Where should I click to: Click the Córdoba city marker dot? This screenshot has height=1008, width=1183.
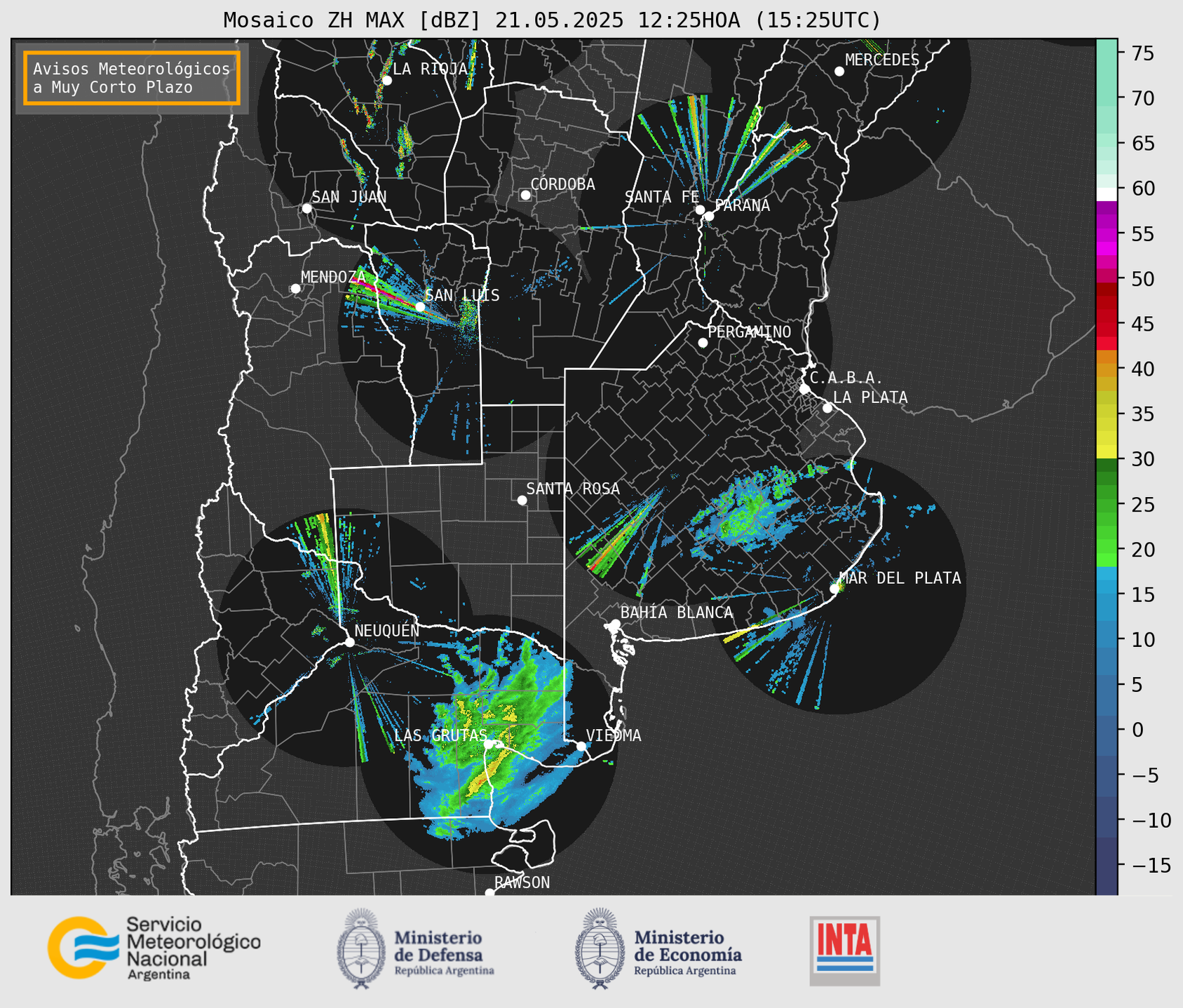[x=525, y=195]
